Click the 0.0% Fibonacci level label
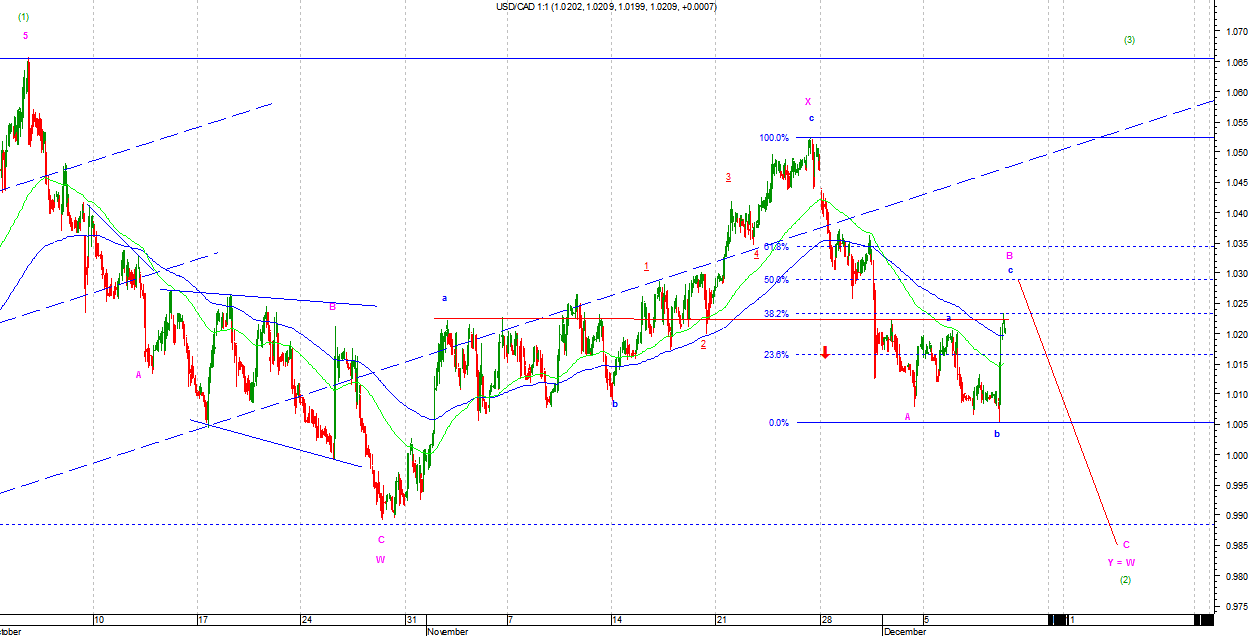 (x=779, y=423)
